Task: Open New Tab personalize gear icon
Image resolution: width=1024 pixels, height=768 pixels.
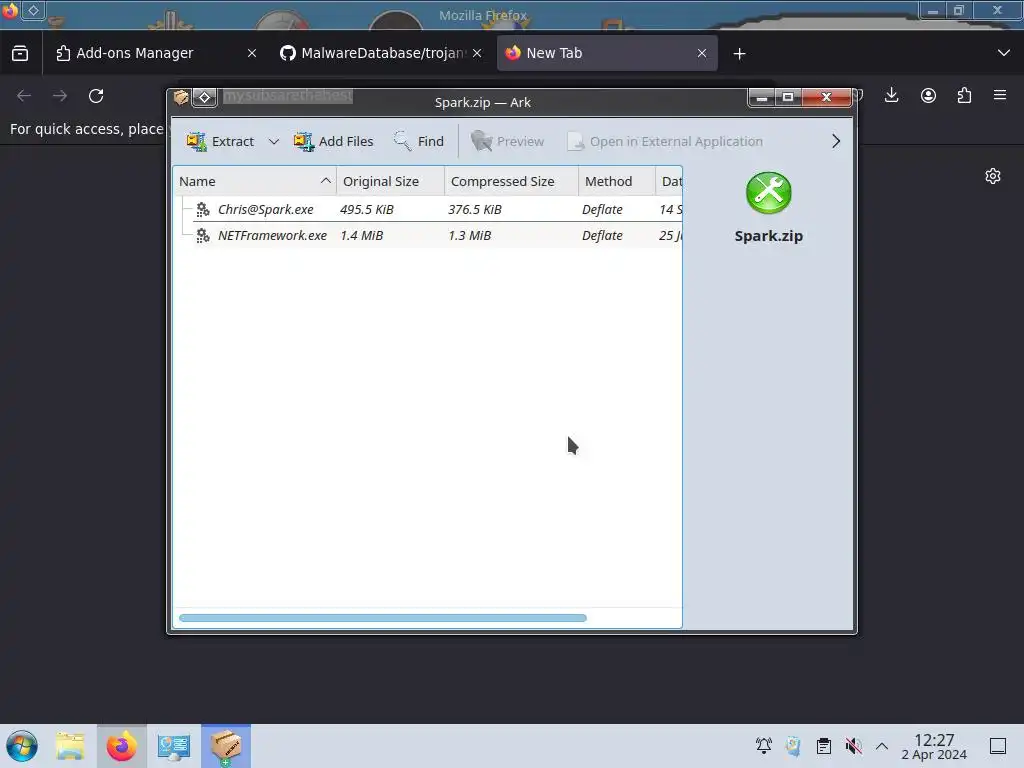Action: pos(993,176)
